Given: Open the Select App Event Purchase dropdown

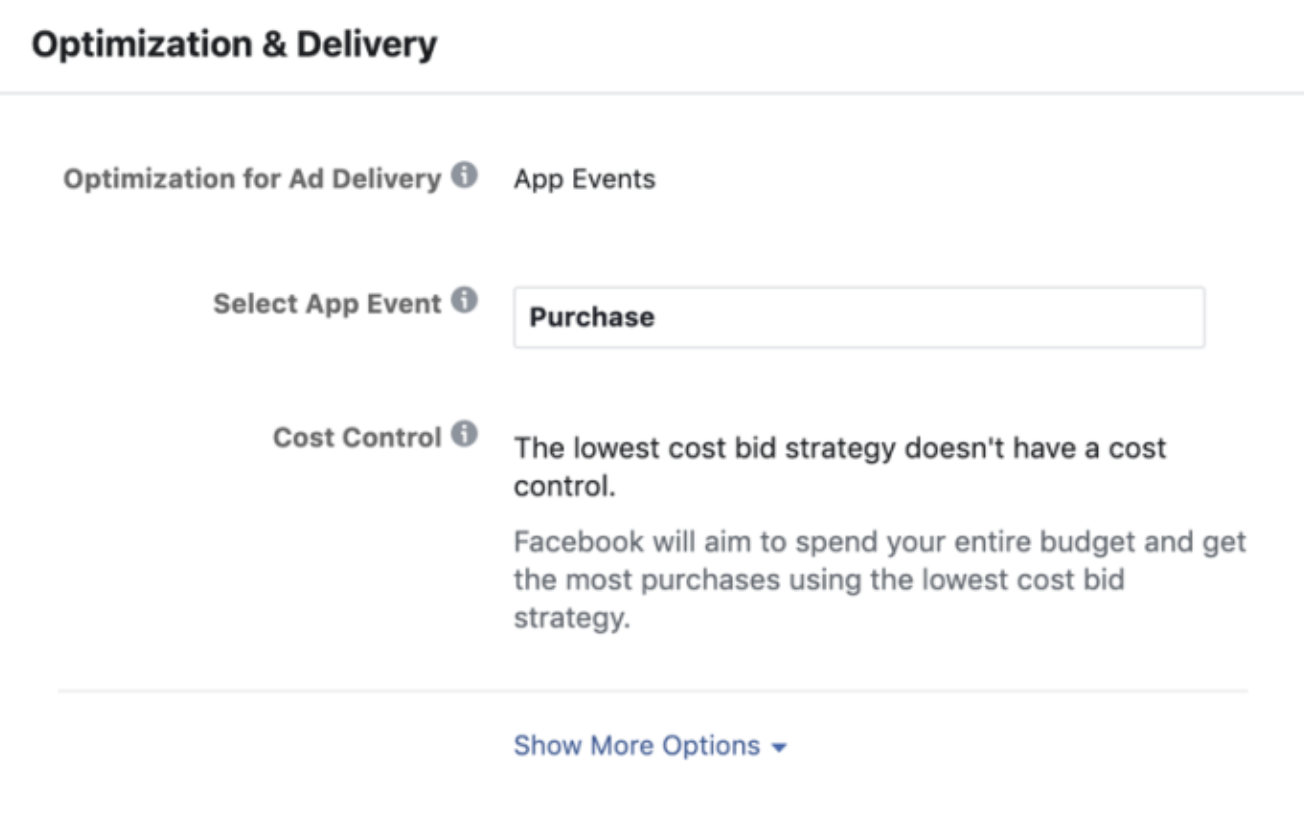Looking at the screenshot, I should pos(858,318).
